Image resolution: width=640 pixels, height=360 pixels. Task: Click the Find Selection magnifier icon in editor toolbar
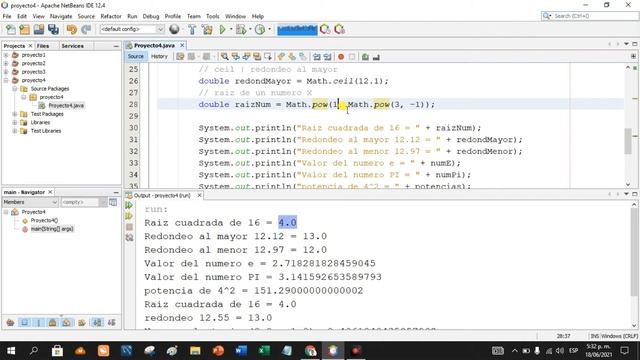pos(224,57)
